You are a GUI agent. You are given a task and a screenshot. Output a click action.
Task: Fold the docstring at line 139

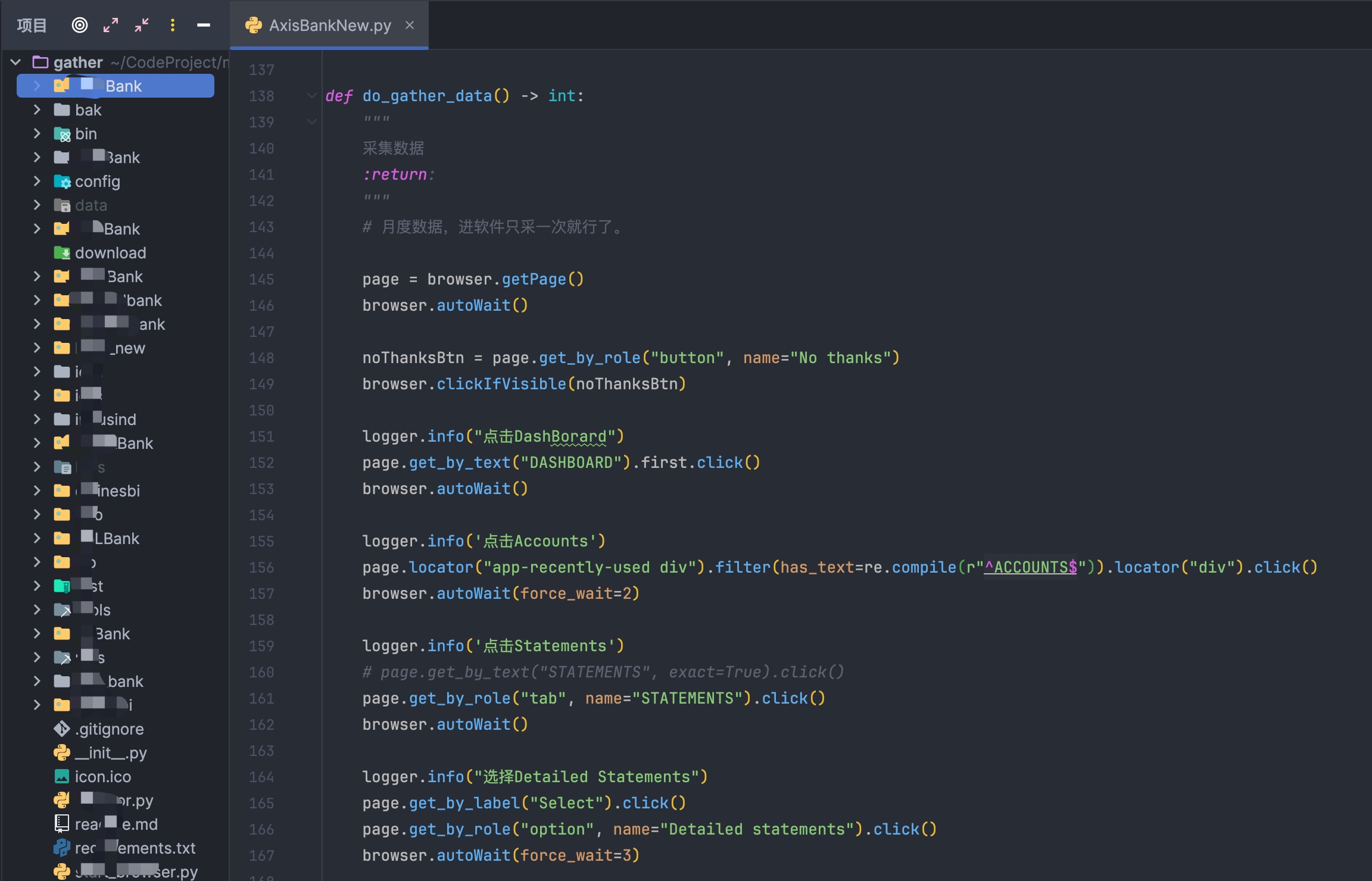coord(311,121)
